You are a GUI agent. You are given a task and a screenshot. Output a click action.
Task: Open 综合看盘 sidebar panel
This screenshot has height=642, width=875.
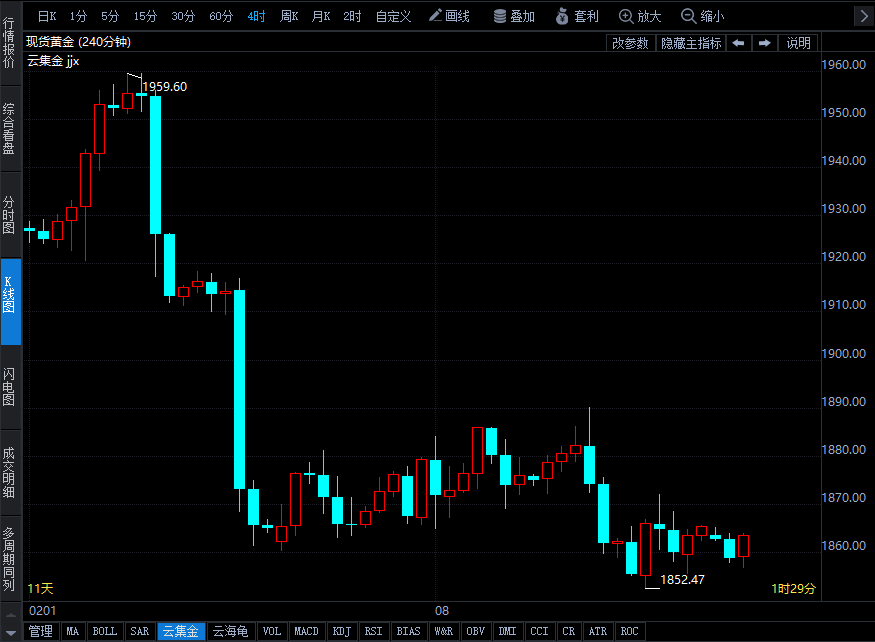click(x=10, y=129)
